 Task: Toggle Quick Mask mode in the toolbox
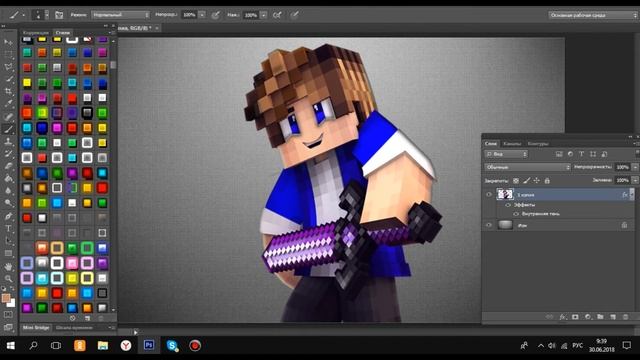[x=8, y=315]
